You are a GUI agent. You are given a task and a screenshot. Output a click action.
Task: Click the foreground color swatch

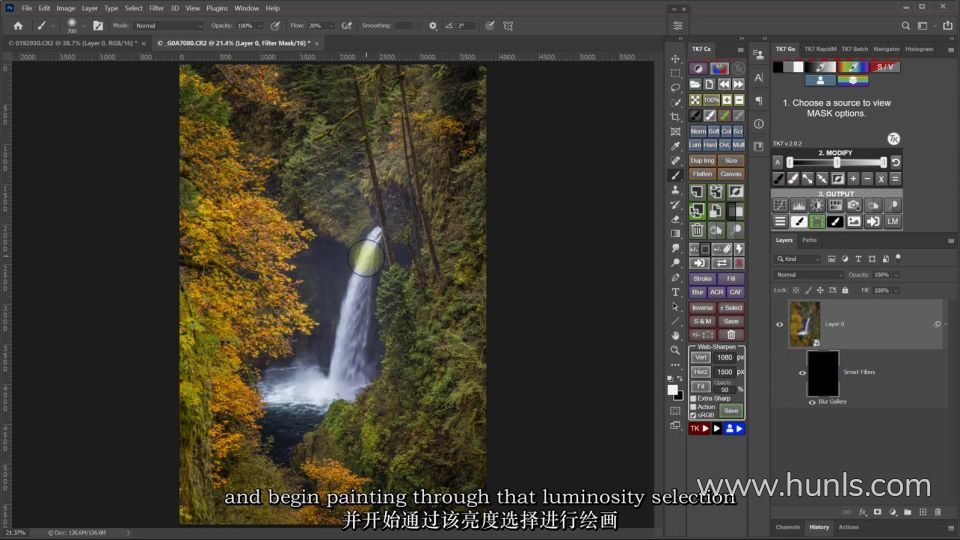point(672,390)
